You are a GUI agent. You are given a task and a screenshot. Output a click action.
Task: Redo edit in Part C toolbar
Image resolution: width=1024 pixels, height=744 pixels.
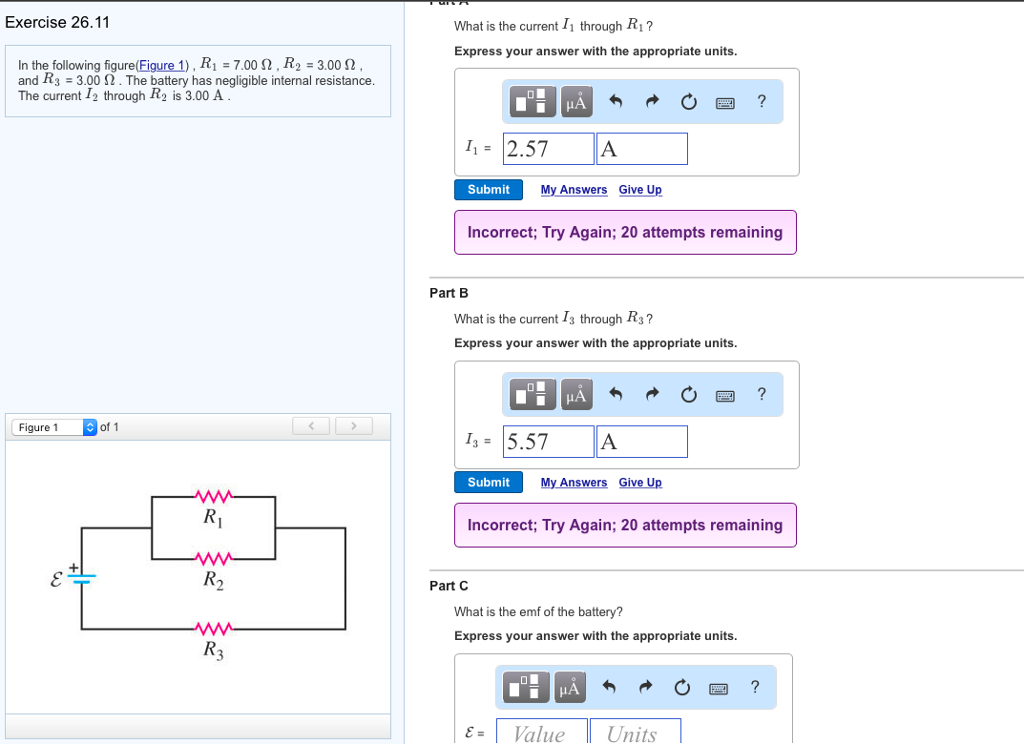coord(645,687)
